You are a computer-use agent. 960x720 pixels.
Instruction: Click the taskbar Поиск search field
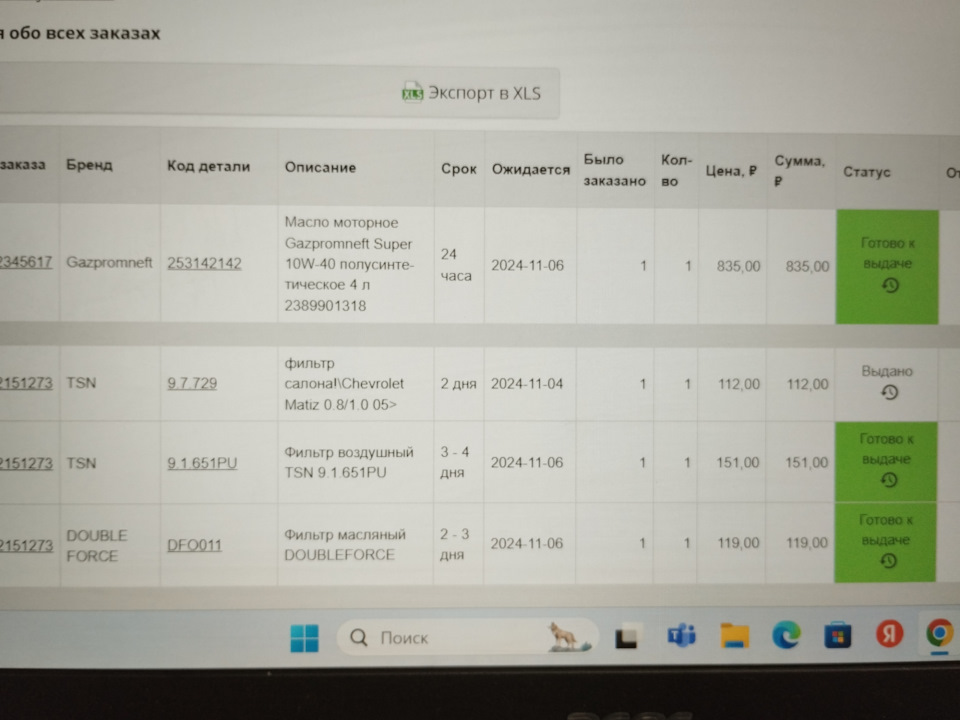click(x=468, y=637)
